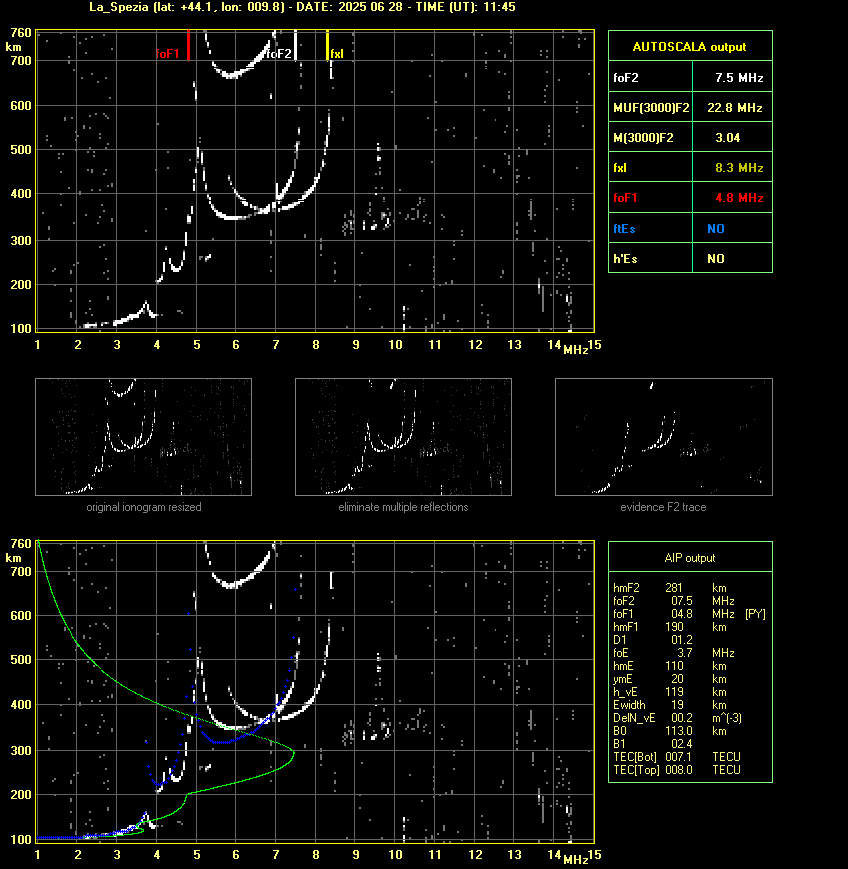Click the blue ftEs label

tap(624, 228)
